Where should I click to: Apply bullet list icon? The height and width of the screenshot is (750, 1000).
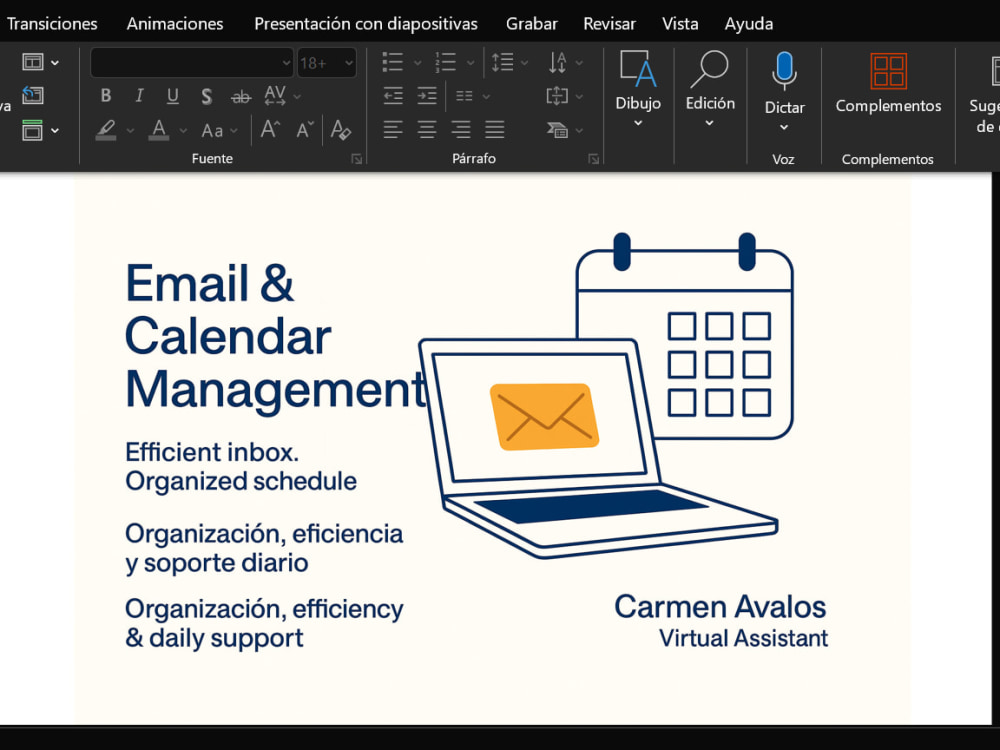[393, 62]
